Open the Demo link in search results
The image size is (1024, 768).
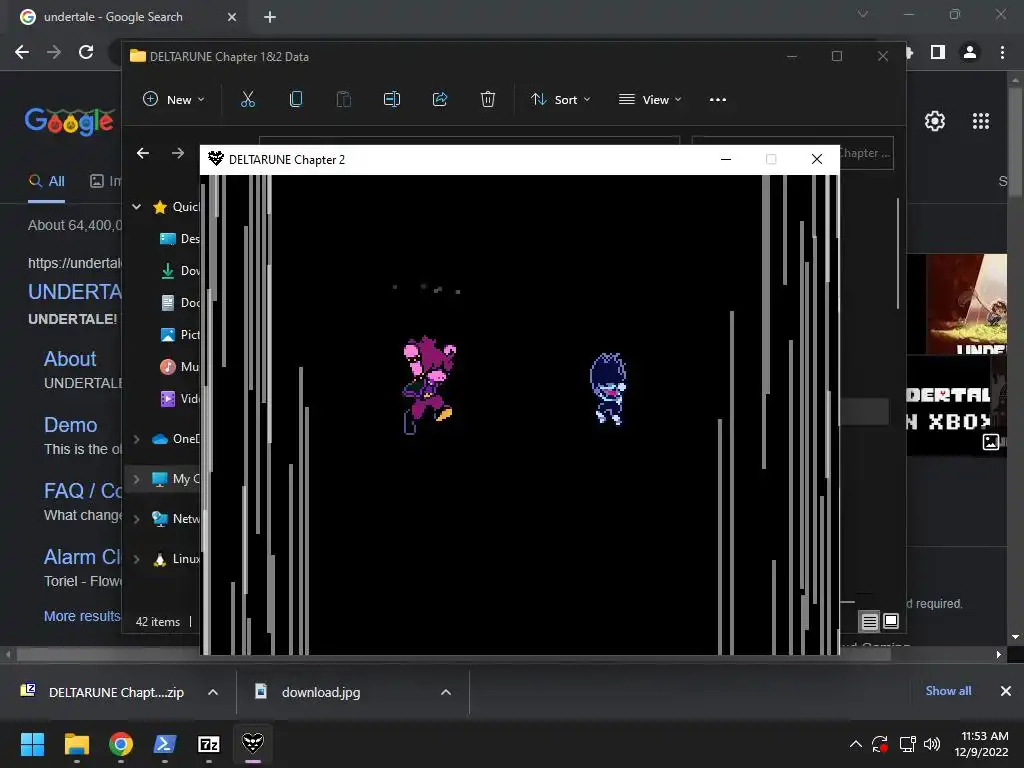(71, 424)
